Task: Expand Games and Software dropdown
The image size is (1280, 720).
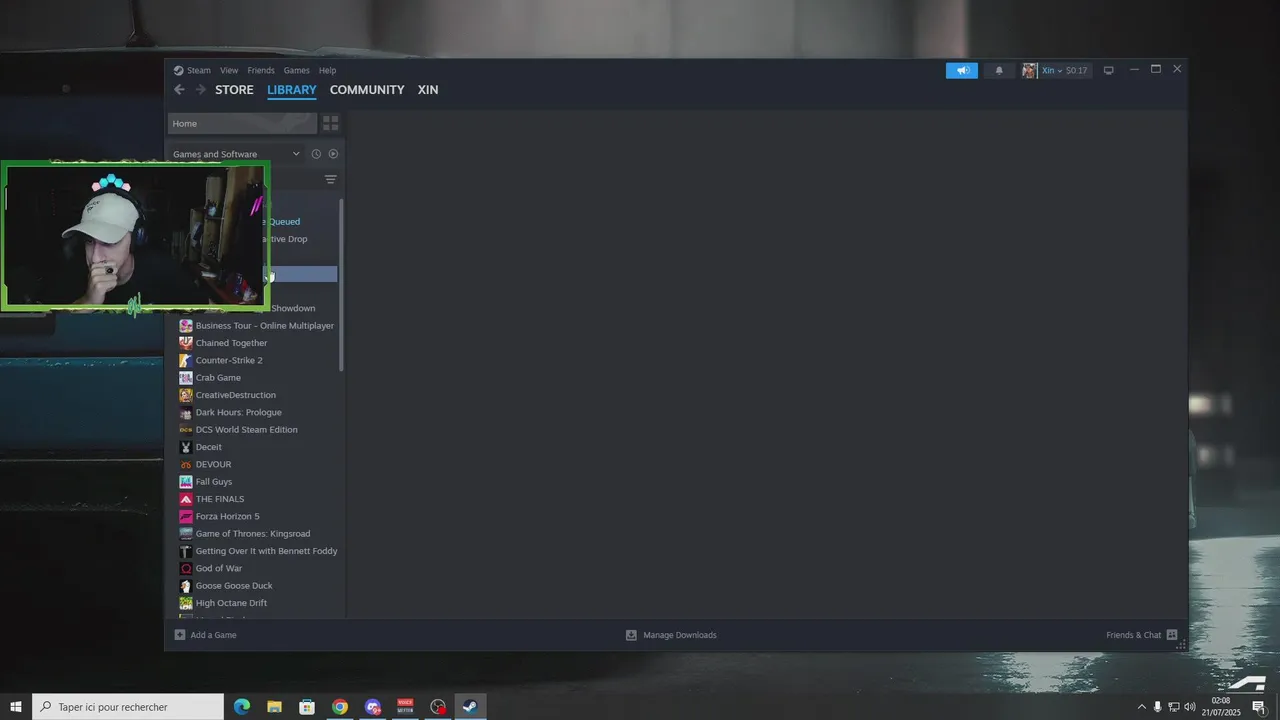Action: [236, 154]
